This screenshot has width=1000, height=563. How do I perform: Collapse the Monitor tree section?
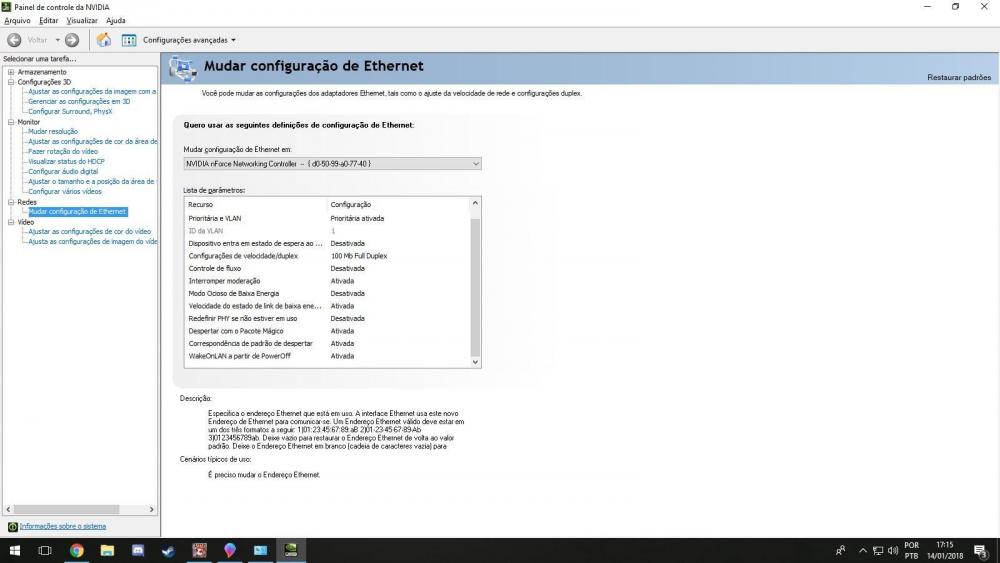(x=11, y=122)
